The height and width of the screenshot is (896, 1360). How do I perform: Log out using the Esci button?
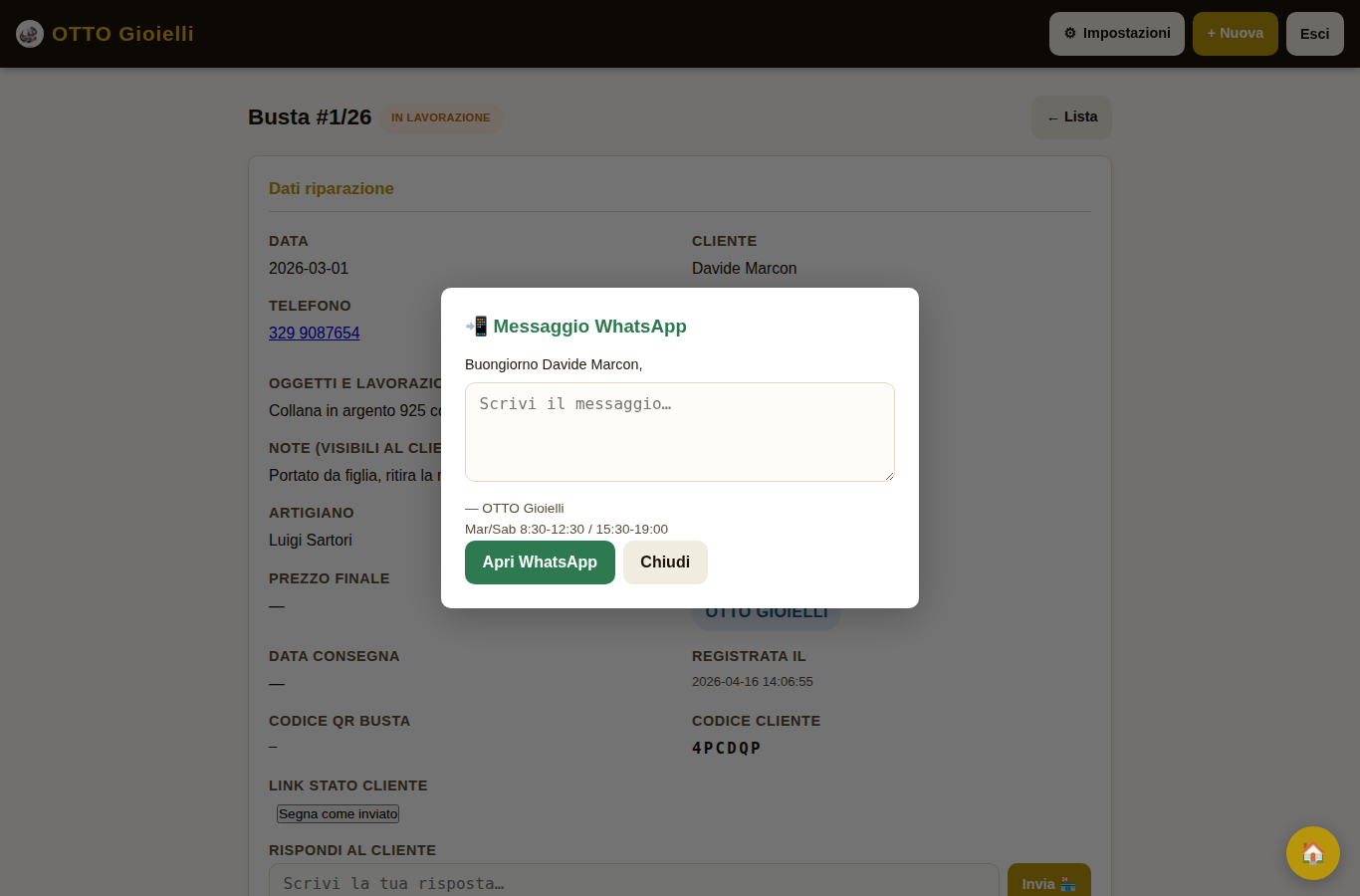click(x=1314, y=33)
